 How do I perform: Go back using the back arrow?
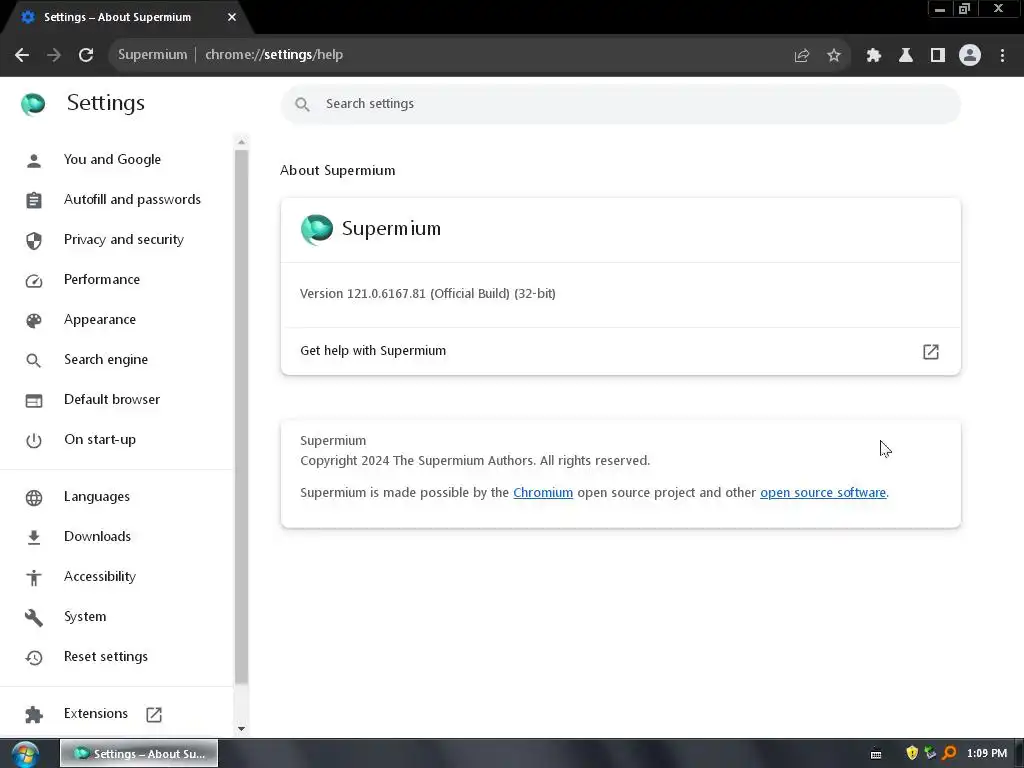click(x=22, y=55)
